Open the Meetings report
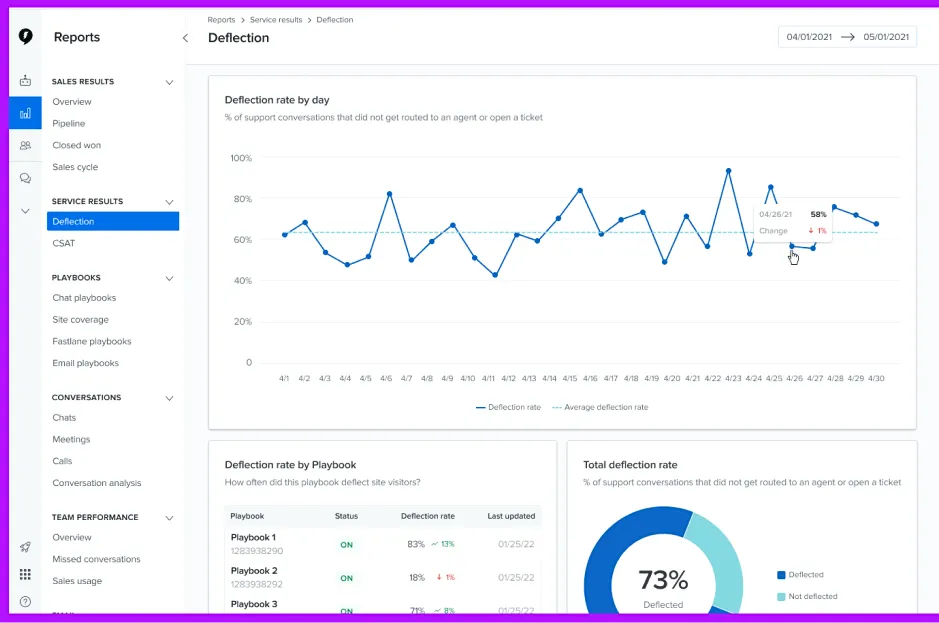The width and height of the screenshot is (939, 623). click(71, 439)
